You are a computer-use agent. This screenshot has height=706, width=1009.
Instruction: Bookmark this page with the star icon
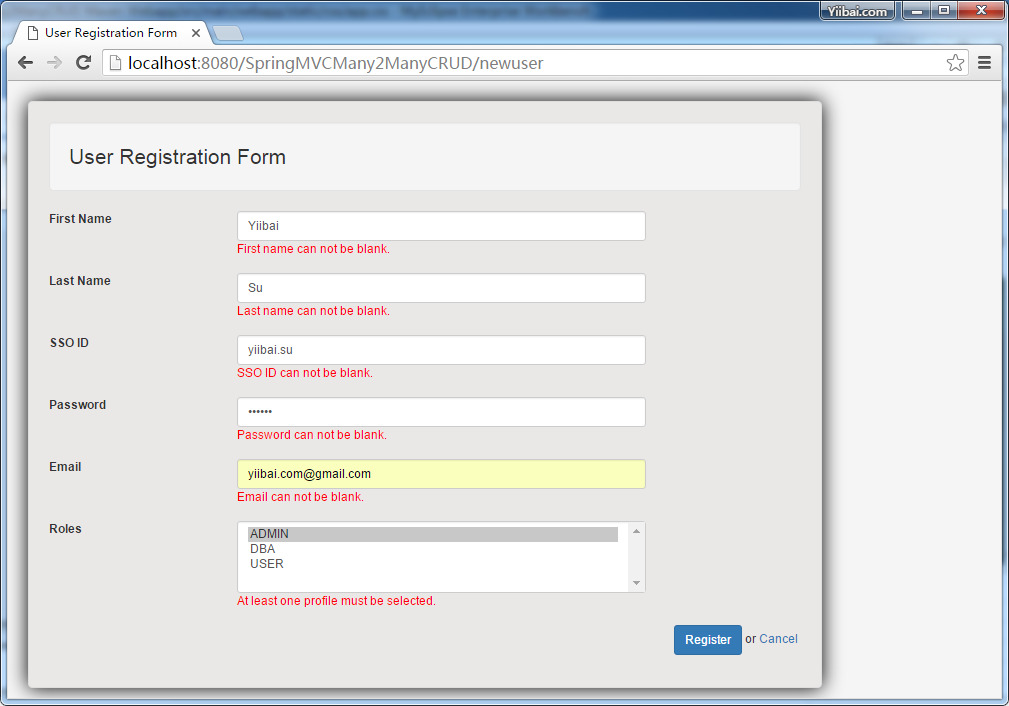click(955, 62)
